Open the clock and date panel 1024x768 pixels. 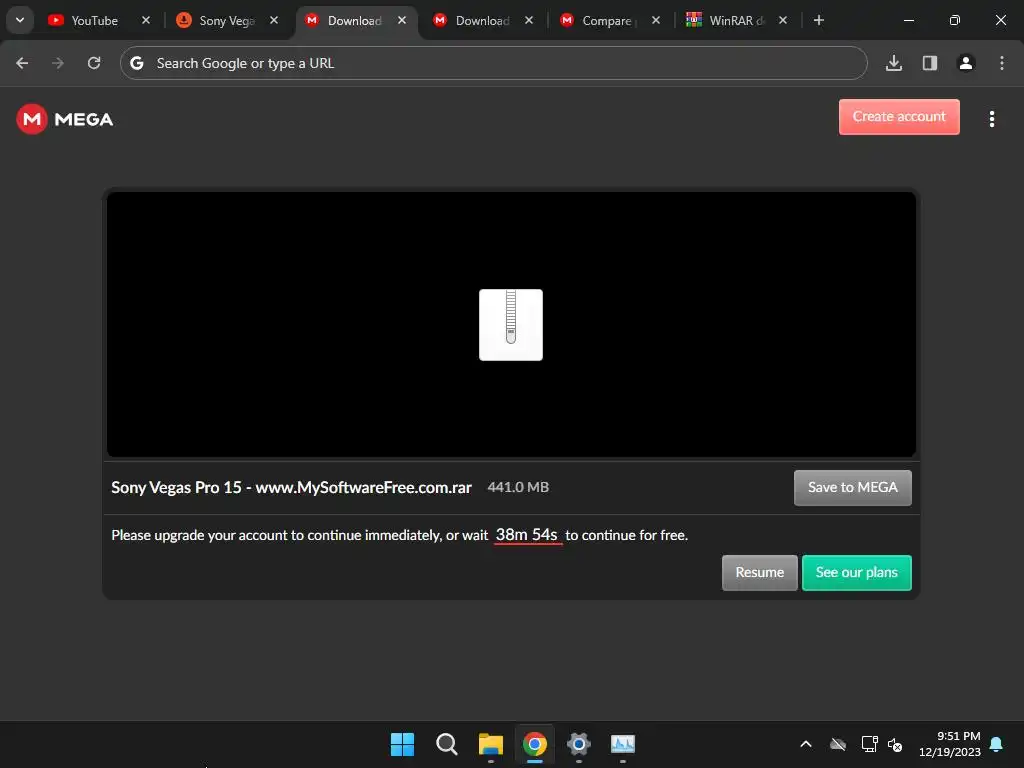click(950, 744)
